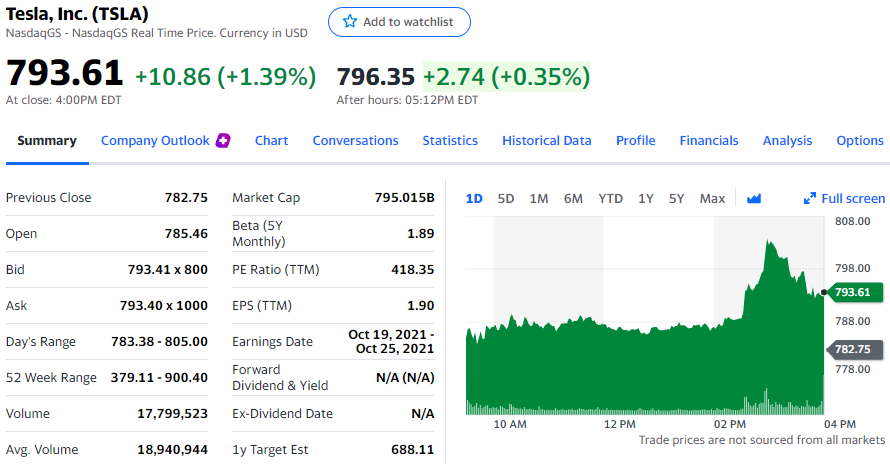Choose the 1M chart range

point(539,199)
